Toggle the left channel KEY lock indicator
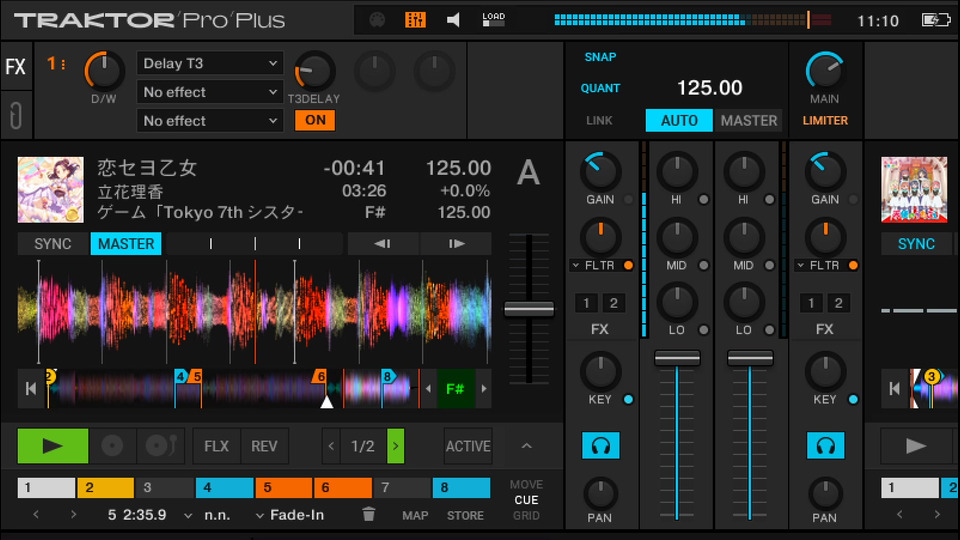This screenshot has height=540, width=960. (x=628, y=399)
